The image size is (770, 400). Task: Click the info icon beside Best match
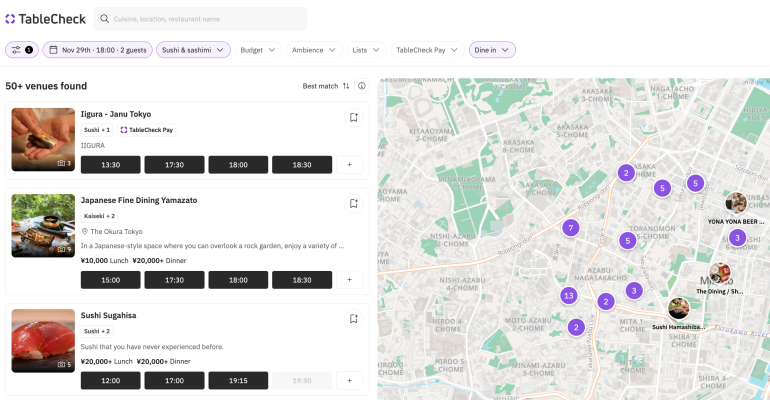tap(362, 86)
